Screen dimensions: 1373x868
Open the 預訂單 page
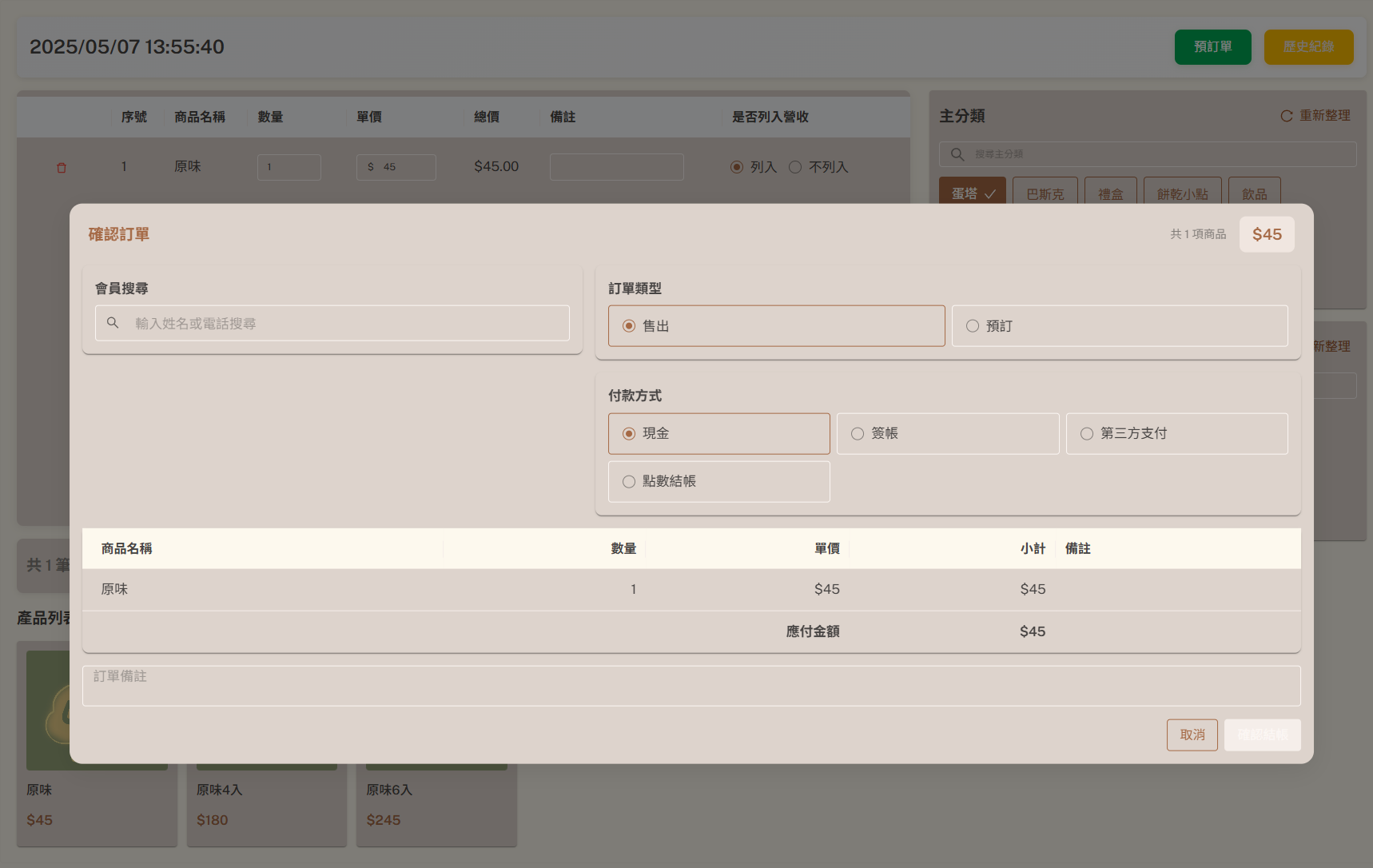[x=1212, y=47]
